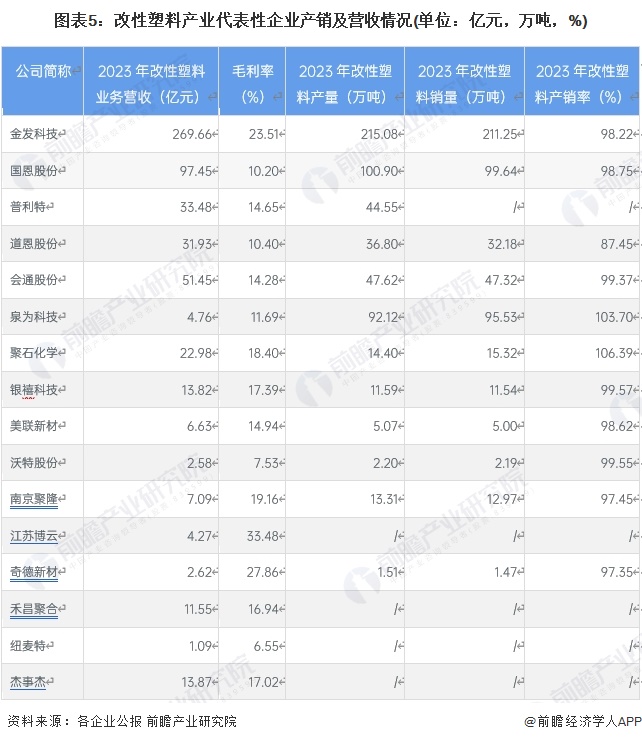Click sales ratio value 99.37

click(x=616, y=280)
